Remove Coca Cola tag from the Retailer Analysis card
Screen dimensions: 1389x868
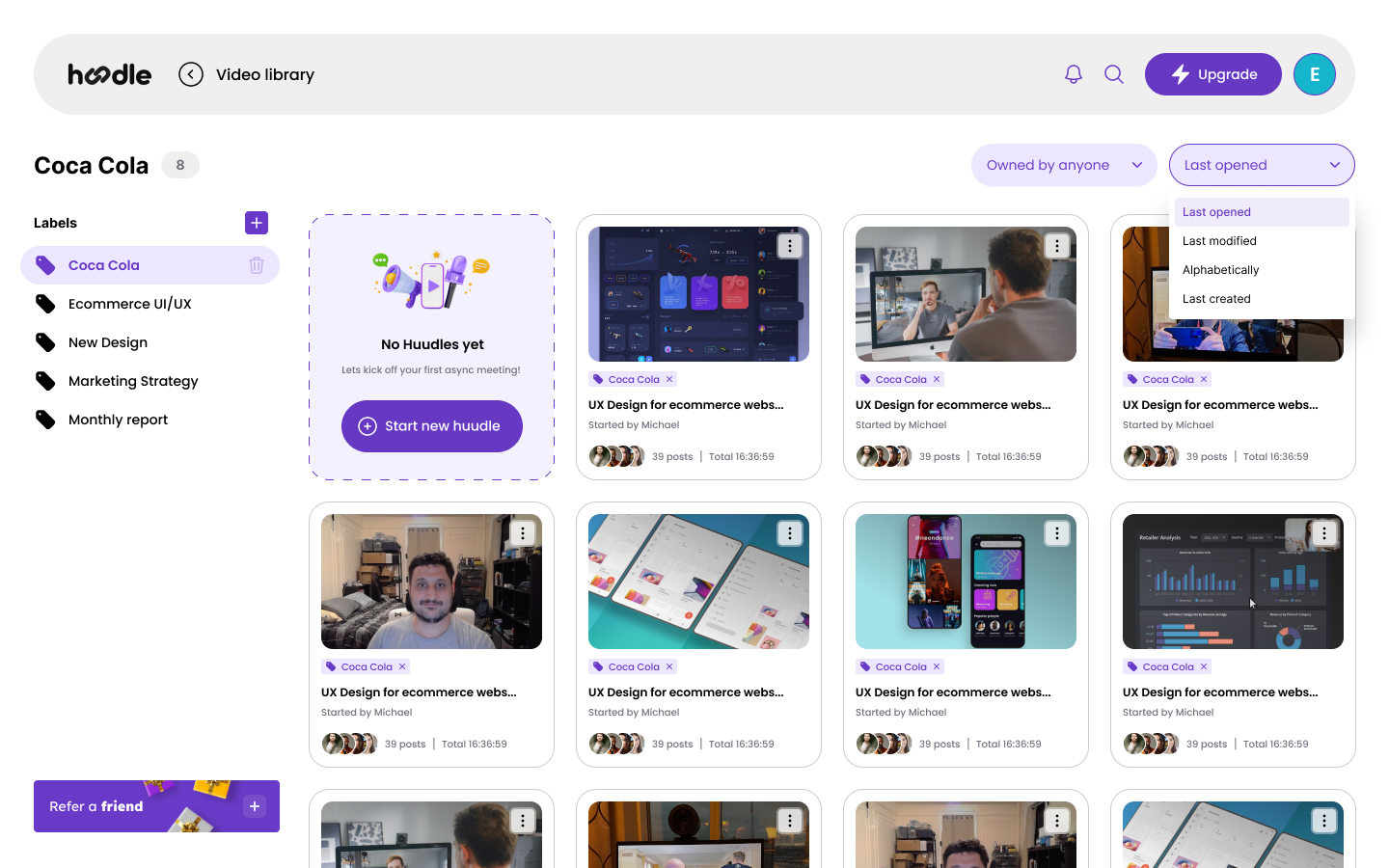1204,666
